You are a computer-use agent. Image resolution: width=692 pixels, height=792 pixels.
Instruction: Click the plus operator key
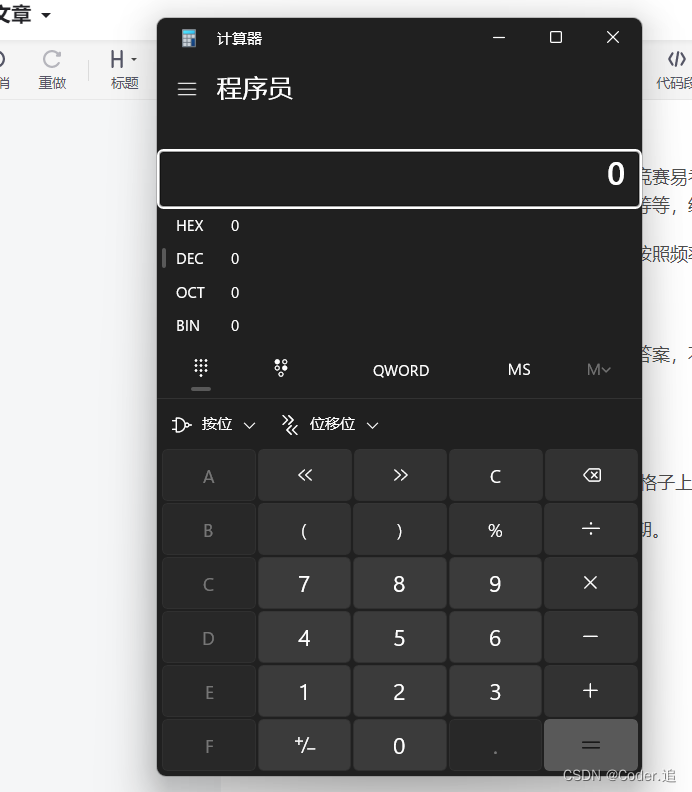point(591,691)
